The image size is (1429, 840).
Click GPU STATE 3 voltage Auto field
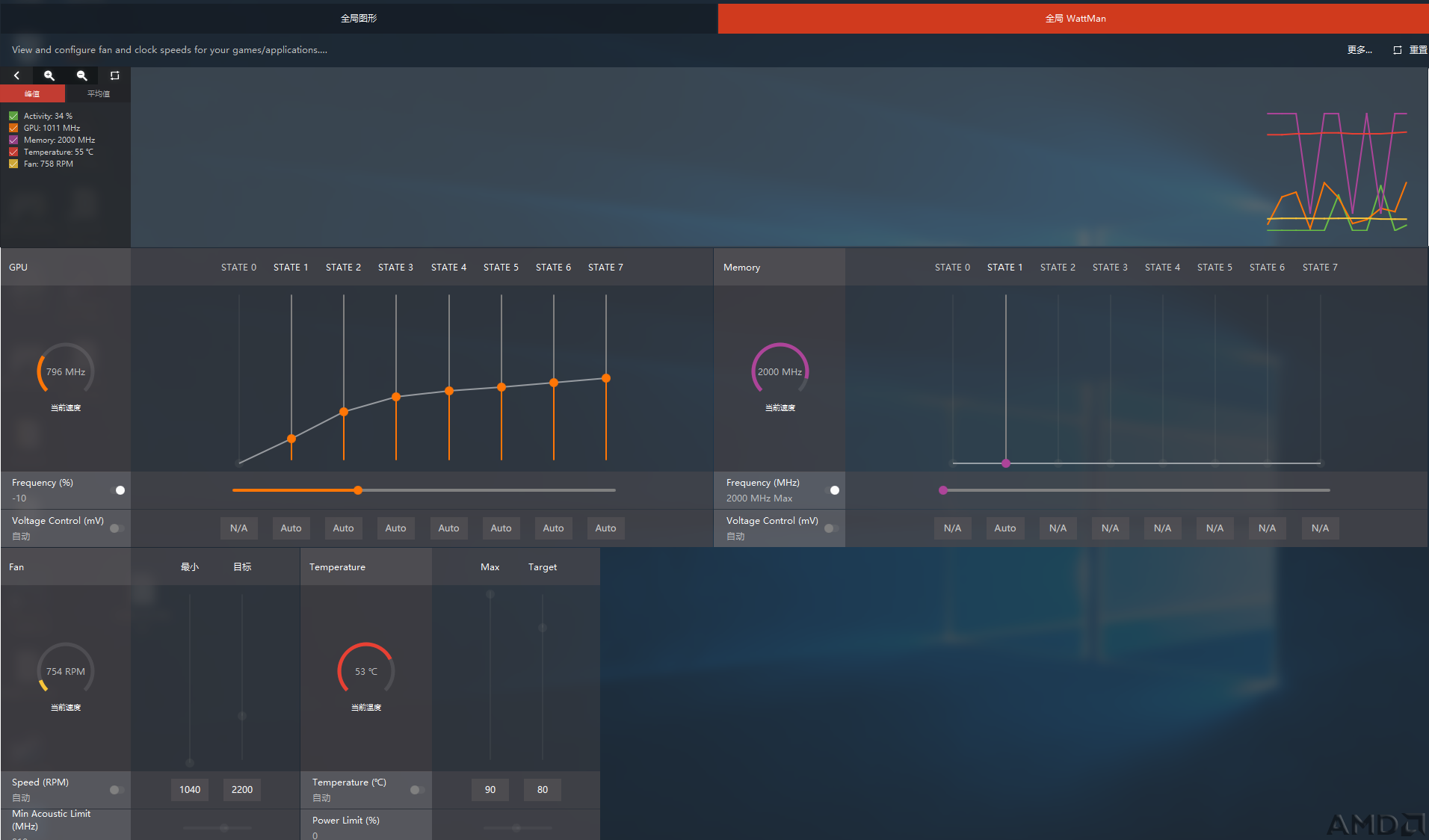tap(395, 528)
